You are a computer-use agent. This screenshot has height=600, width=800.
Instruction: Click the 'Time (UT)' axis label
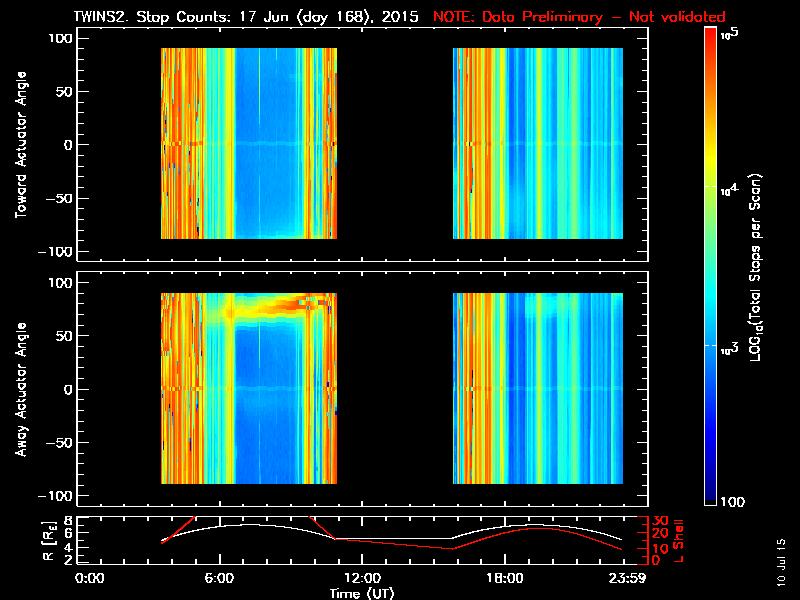coord(362,593)
